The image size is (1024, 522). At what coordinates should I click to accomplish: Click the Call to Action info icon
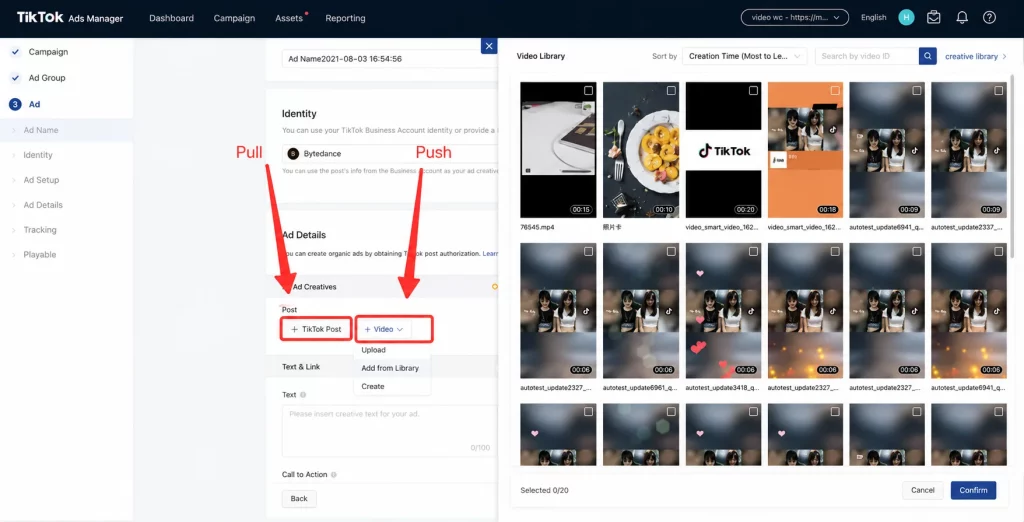tap(334, 475)
